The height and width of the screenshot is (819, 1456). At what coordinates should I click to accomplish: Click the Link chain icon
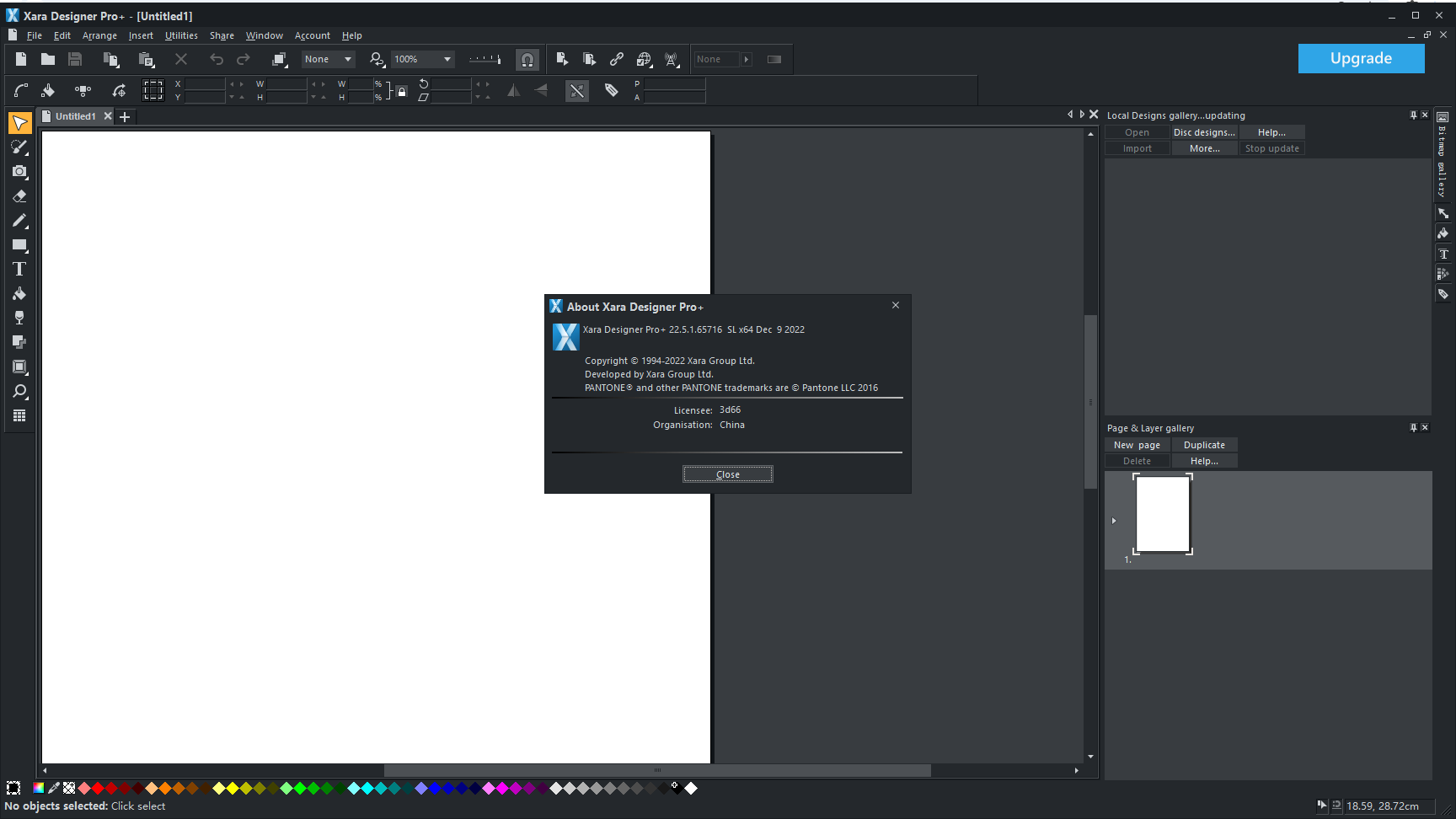click(x=617, y=59)
